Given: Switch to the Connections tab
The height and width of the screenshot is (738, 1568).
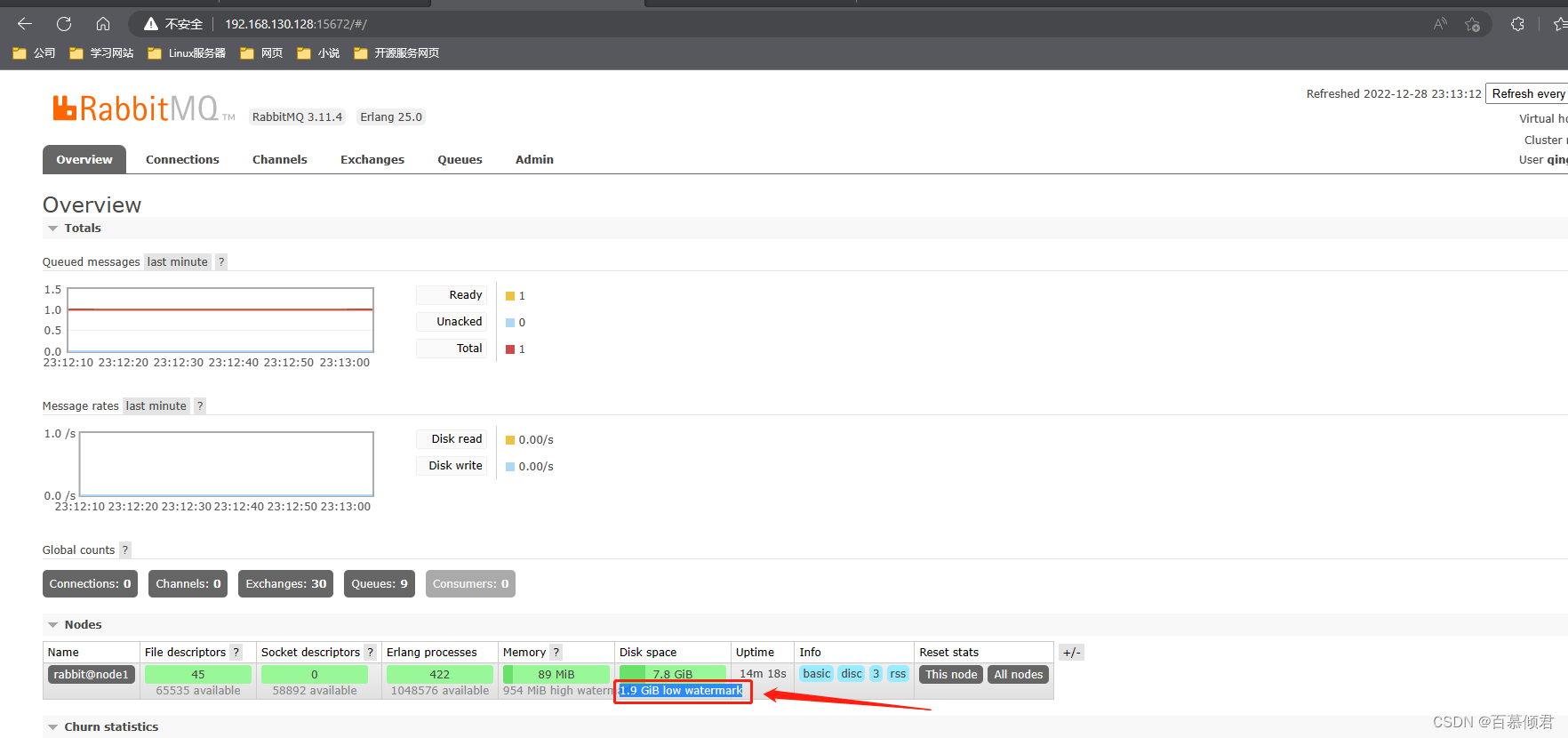Looking at the screenshot, I should 182,159.
